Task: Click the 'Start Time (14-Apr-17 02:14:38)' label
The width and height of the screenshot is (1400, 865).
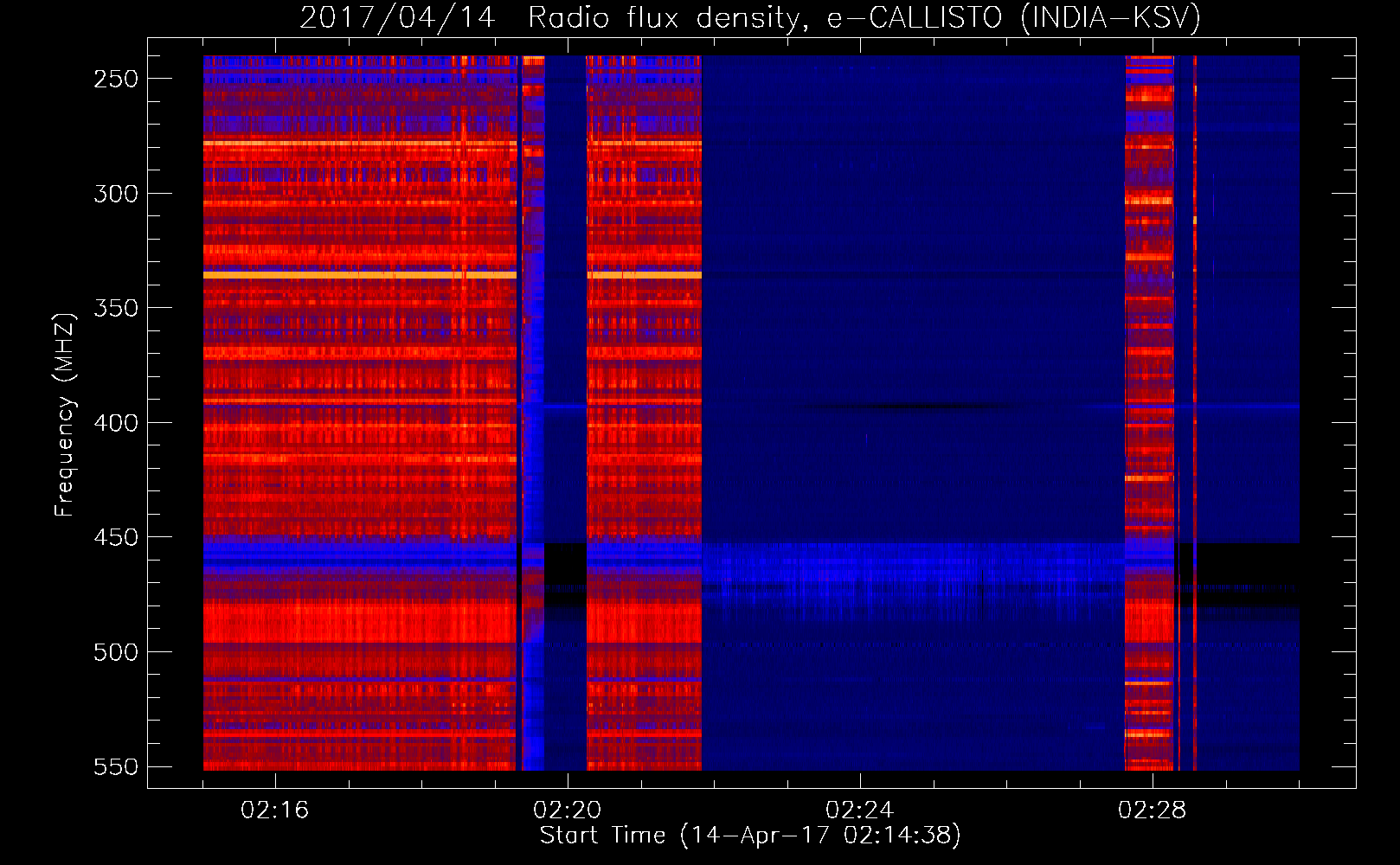Action: (x=750, y=836)
